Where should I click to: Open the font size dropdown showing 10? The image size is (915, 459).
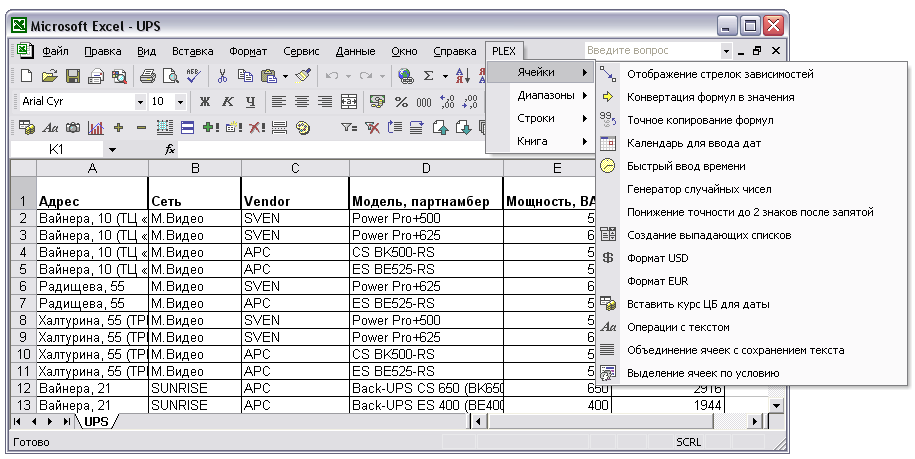180,102
